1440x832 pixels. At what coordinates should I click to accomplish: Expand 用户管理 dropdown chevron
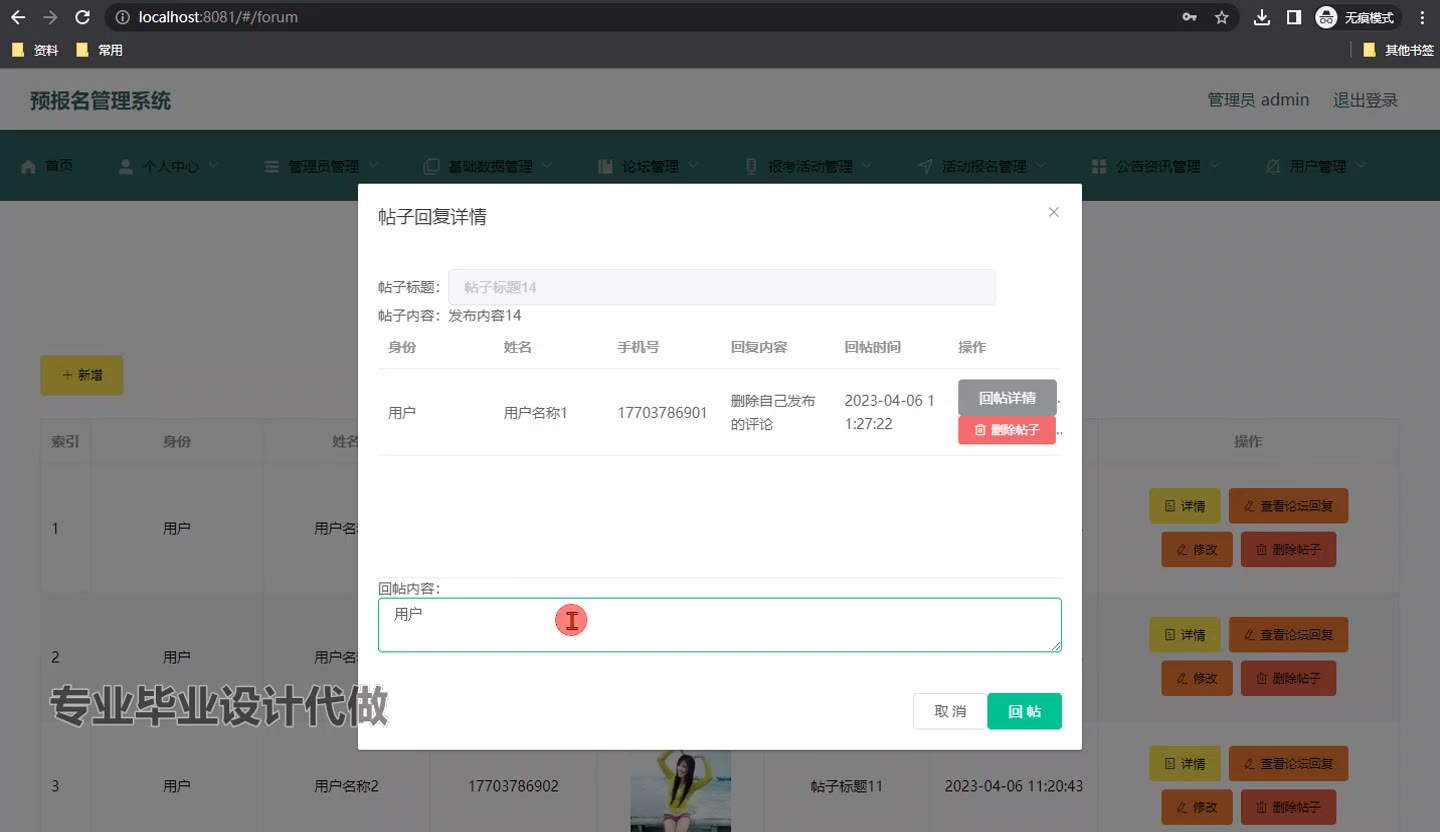pyautogui.click(x=1360, y=166)
